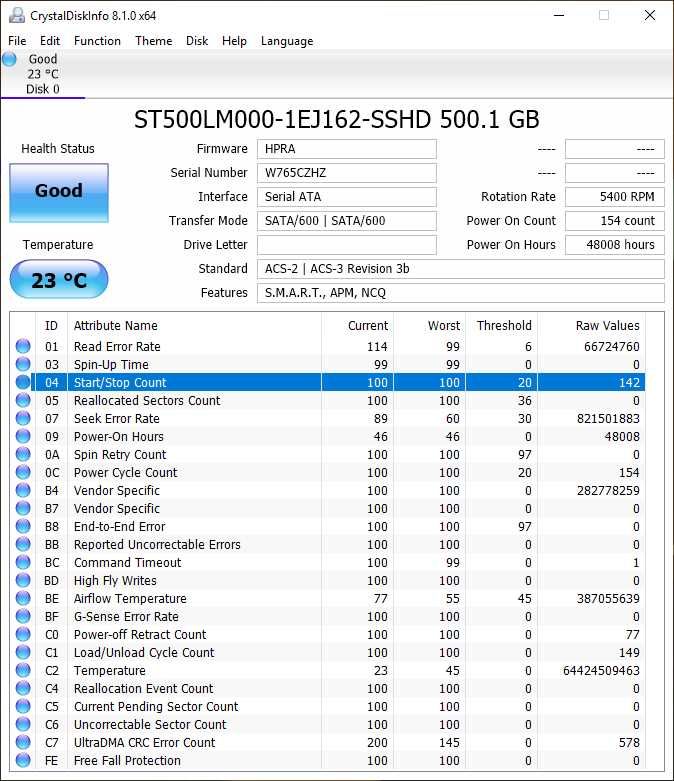Viewport: 674px width, 781px height.
Task: Click the 23 °C temperature button
Action: pyautogui.click(x=59, y=280)
